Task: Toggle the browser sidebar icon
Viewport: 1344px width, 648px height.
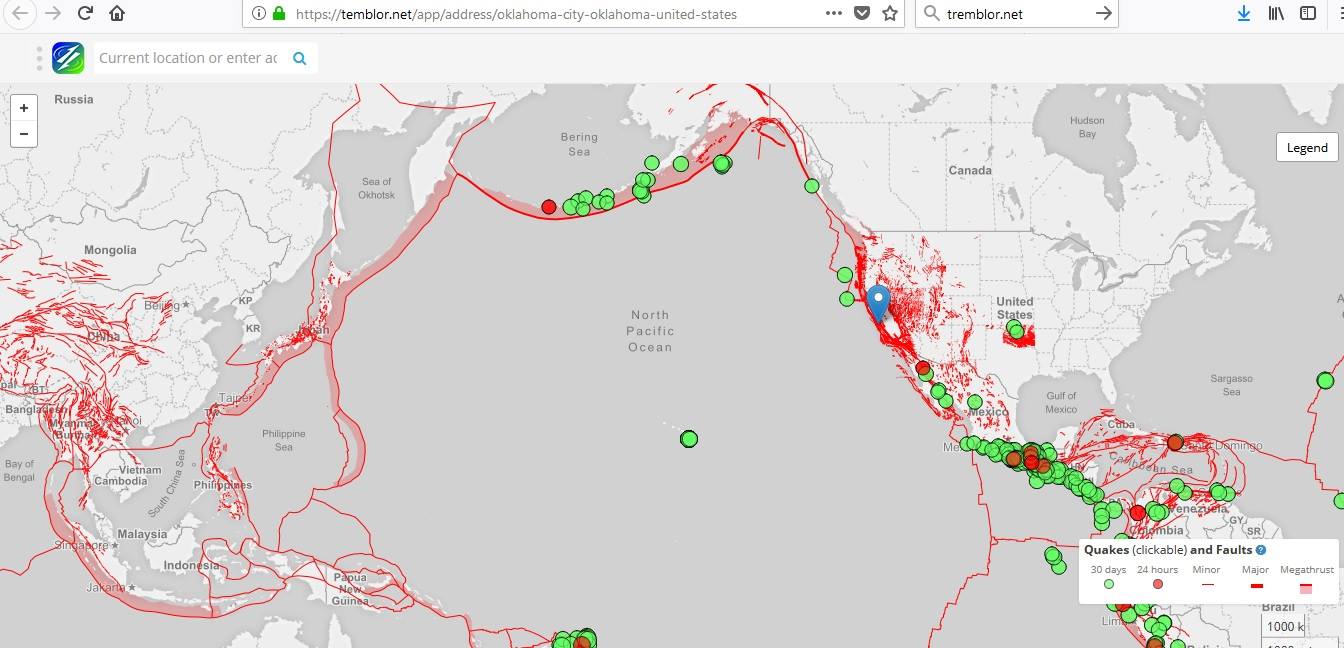Action: [1308, 13]
